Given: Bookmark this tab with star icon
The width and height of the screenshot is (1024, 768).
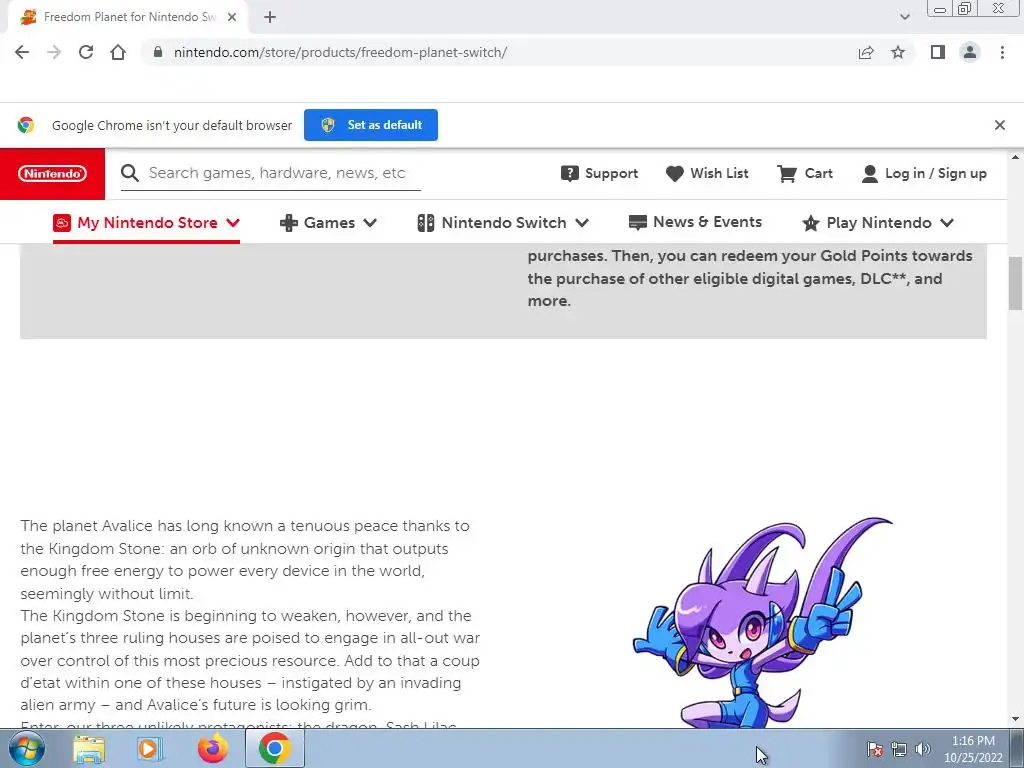Looking at the screenshot, I should [898, 52].
